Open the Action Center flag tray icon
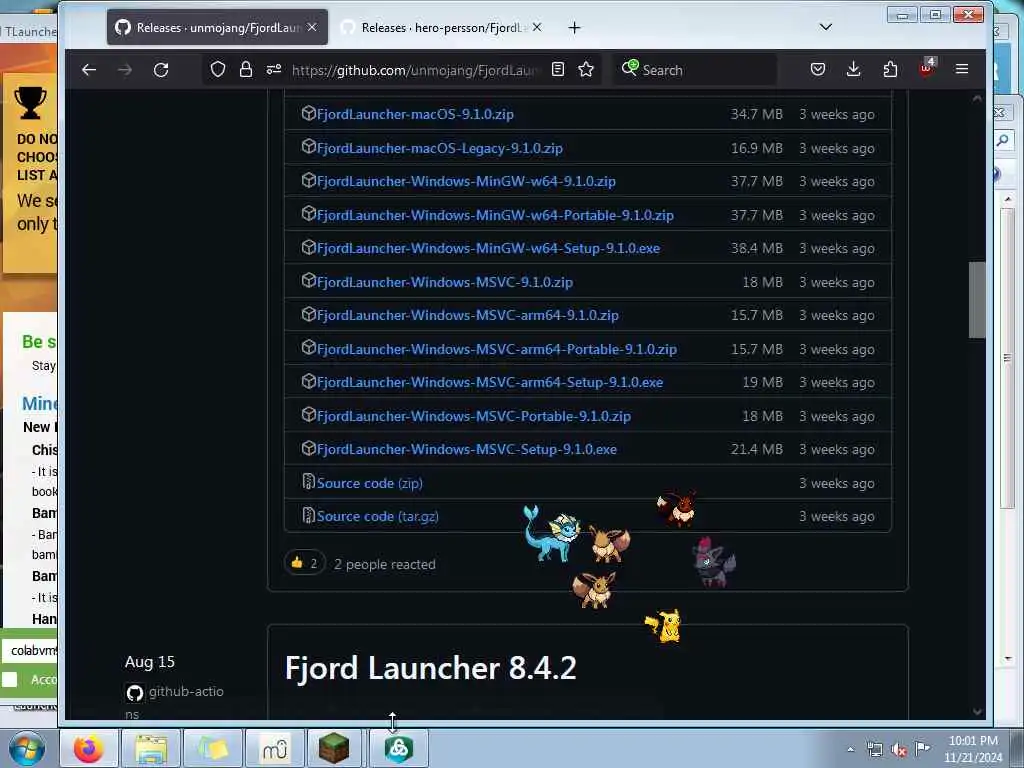This screenshot has height=768, width=1024. pos(922,749)
